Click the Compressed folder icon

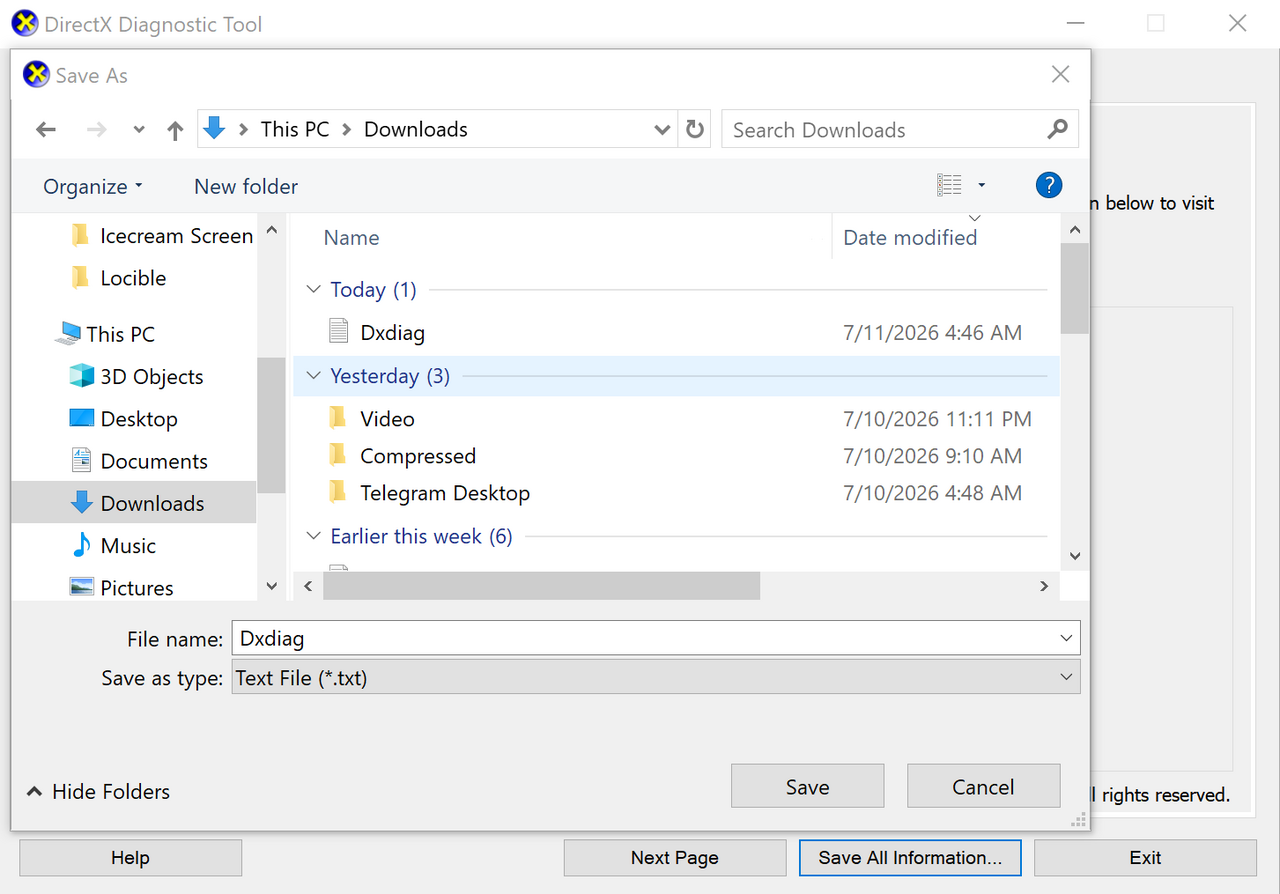(x=338, y=455)
